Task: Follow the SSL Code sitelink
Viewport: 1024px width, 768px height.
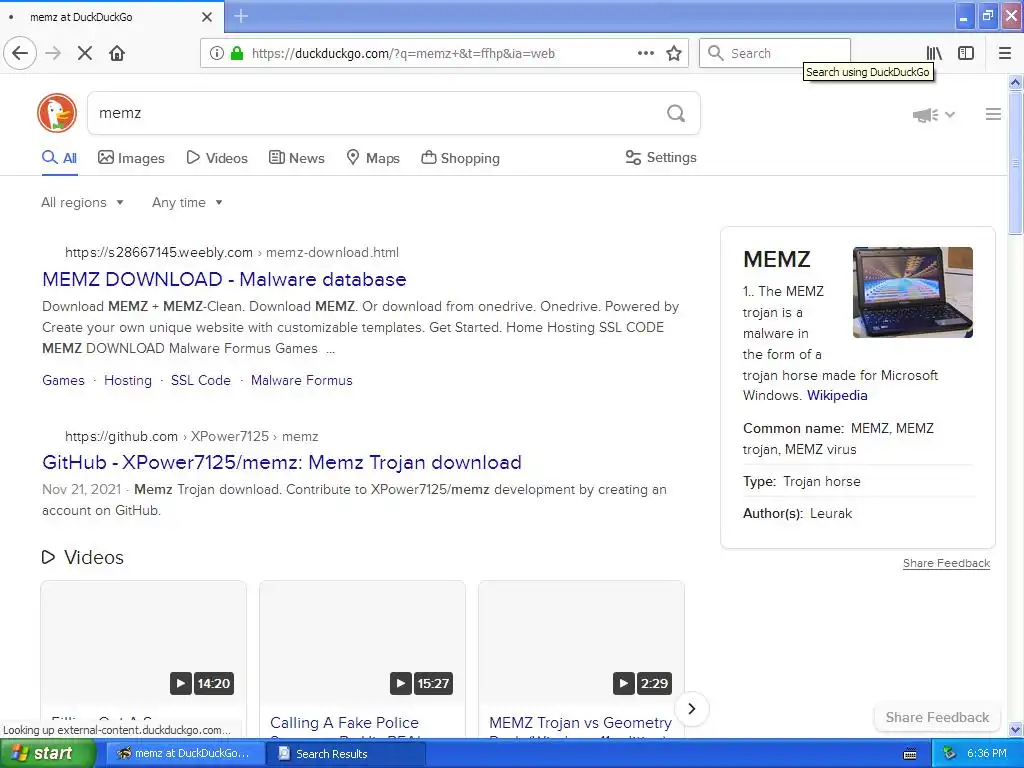Action: click(200, 380)
